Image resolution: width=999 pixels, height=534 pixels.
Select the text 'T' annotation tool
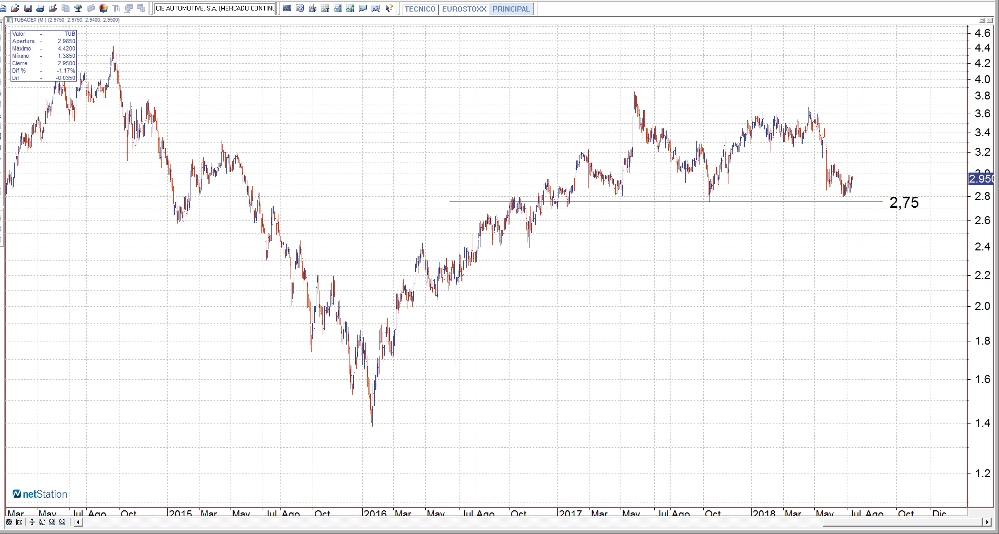[x=116, y=8]
